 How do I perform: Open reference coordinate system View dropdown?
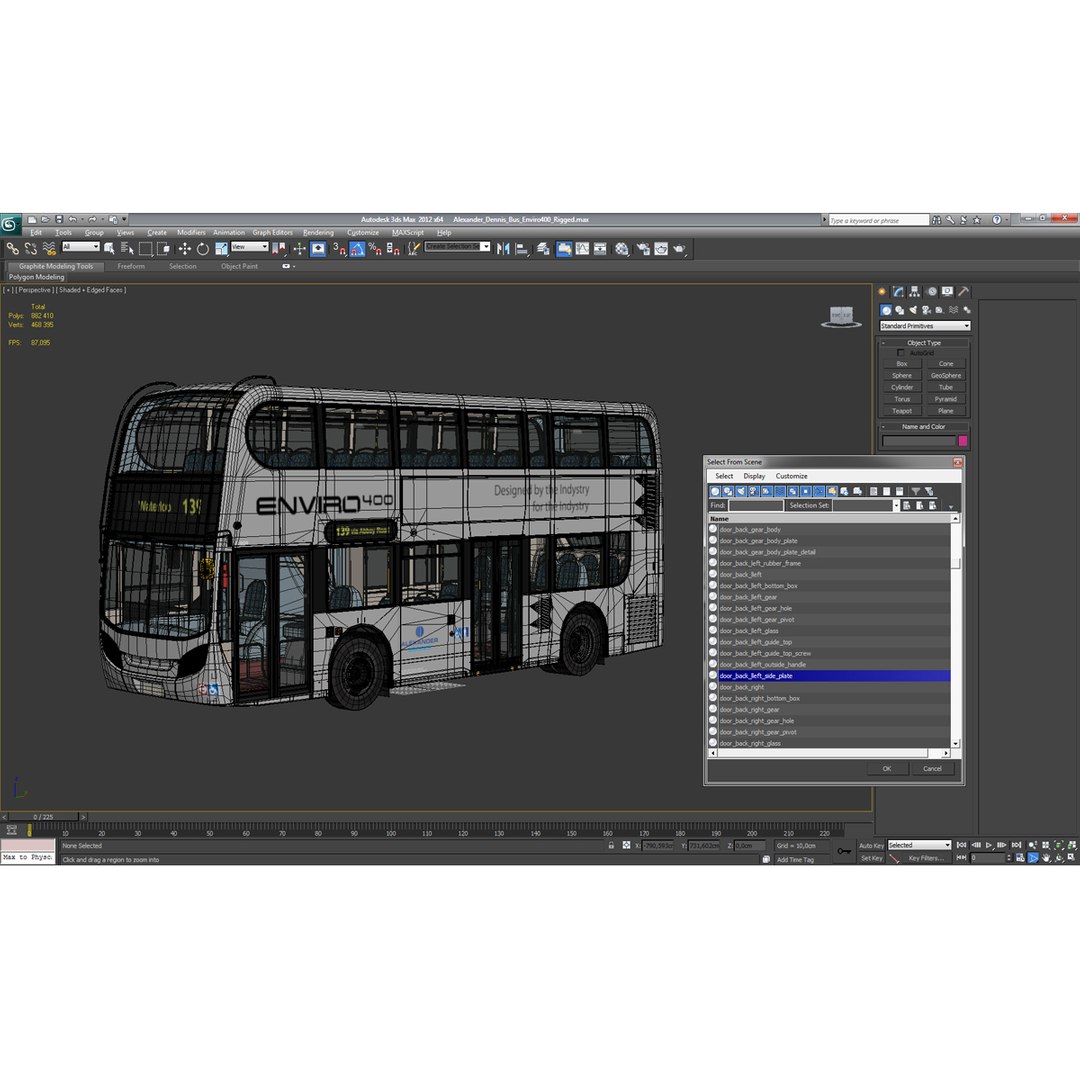pos(249,247)
